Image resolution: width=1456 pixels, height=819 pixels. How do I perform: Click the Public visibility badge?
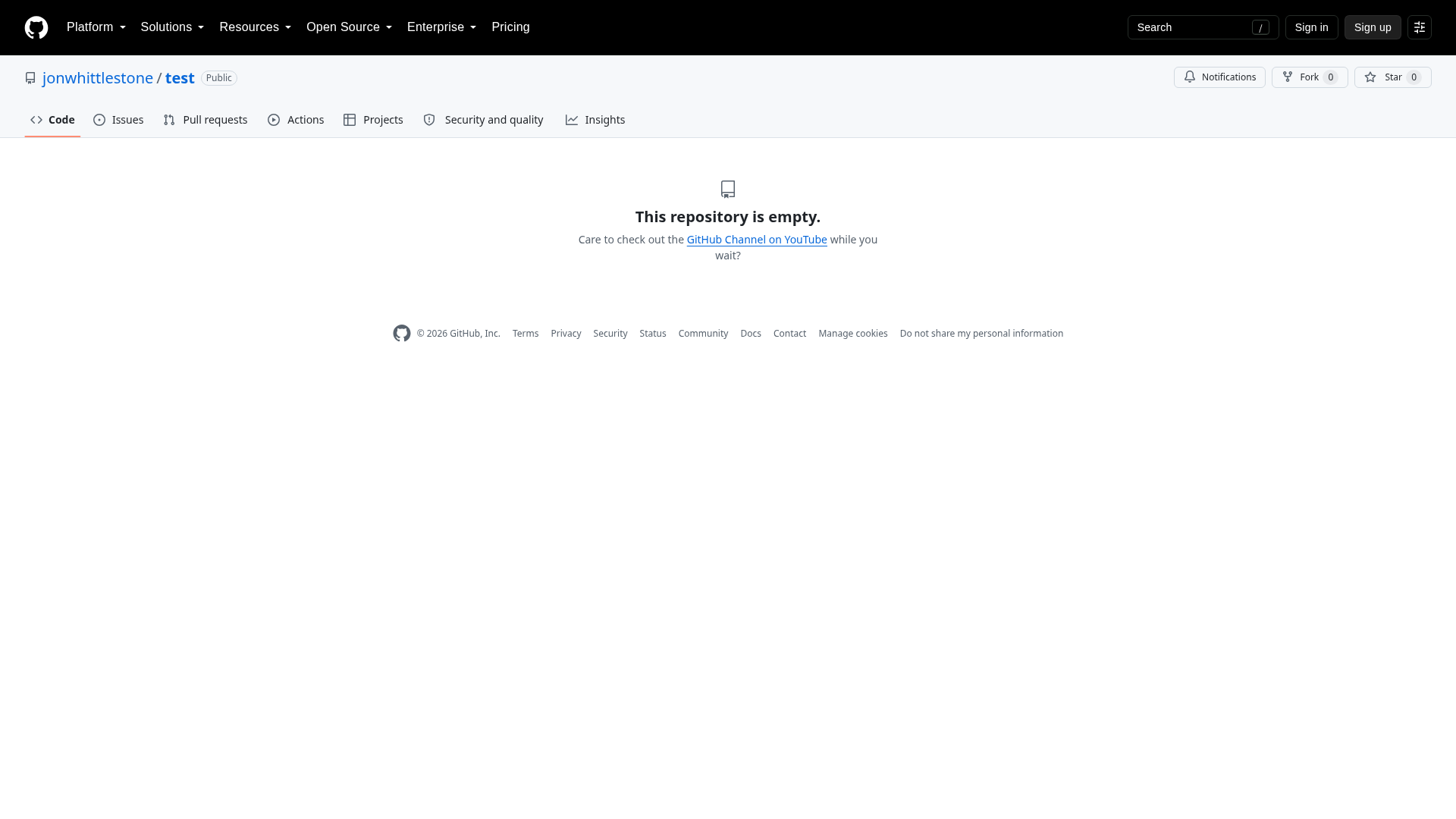[x=219, y=78]
